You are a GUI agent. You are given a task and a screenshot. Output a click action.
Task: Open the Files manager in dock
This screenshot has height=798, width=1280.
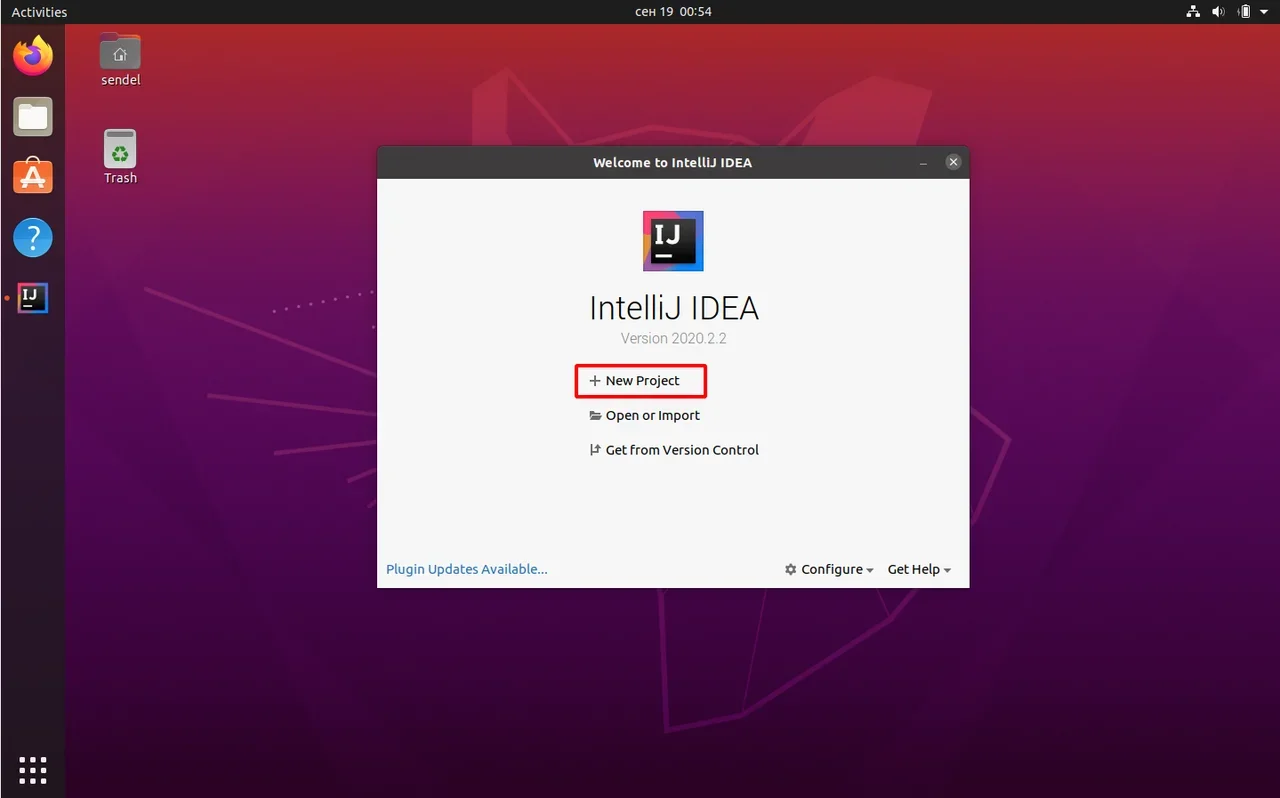(x=33, y=117)
